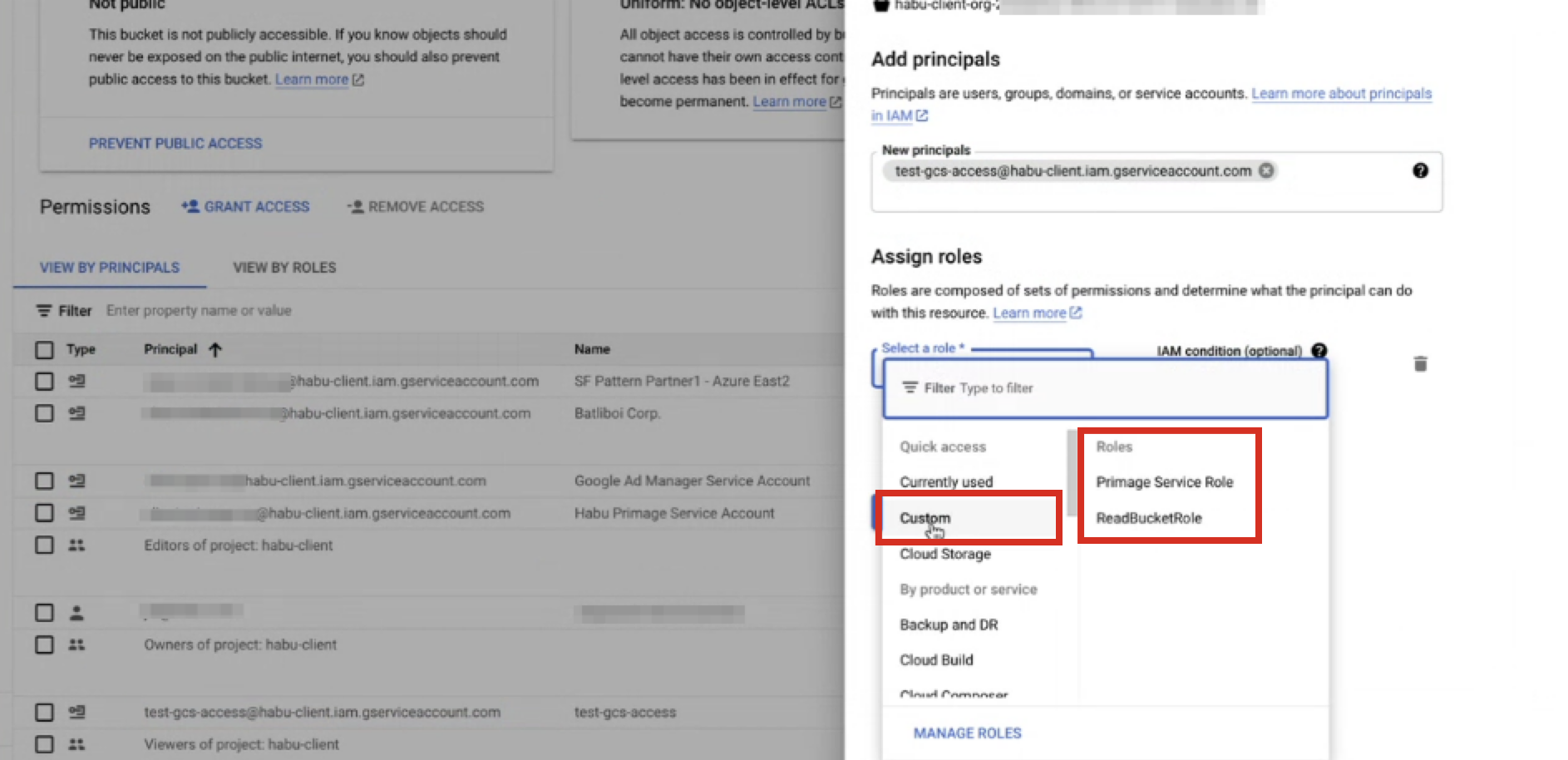This screenshot has height=760, width=1568.
Task: Tick checkbox for Owners of project row
Action: [x=44, y=644]
